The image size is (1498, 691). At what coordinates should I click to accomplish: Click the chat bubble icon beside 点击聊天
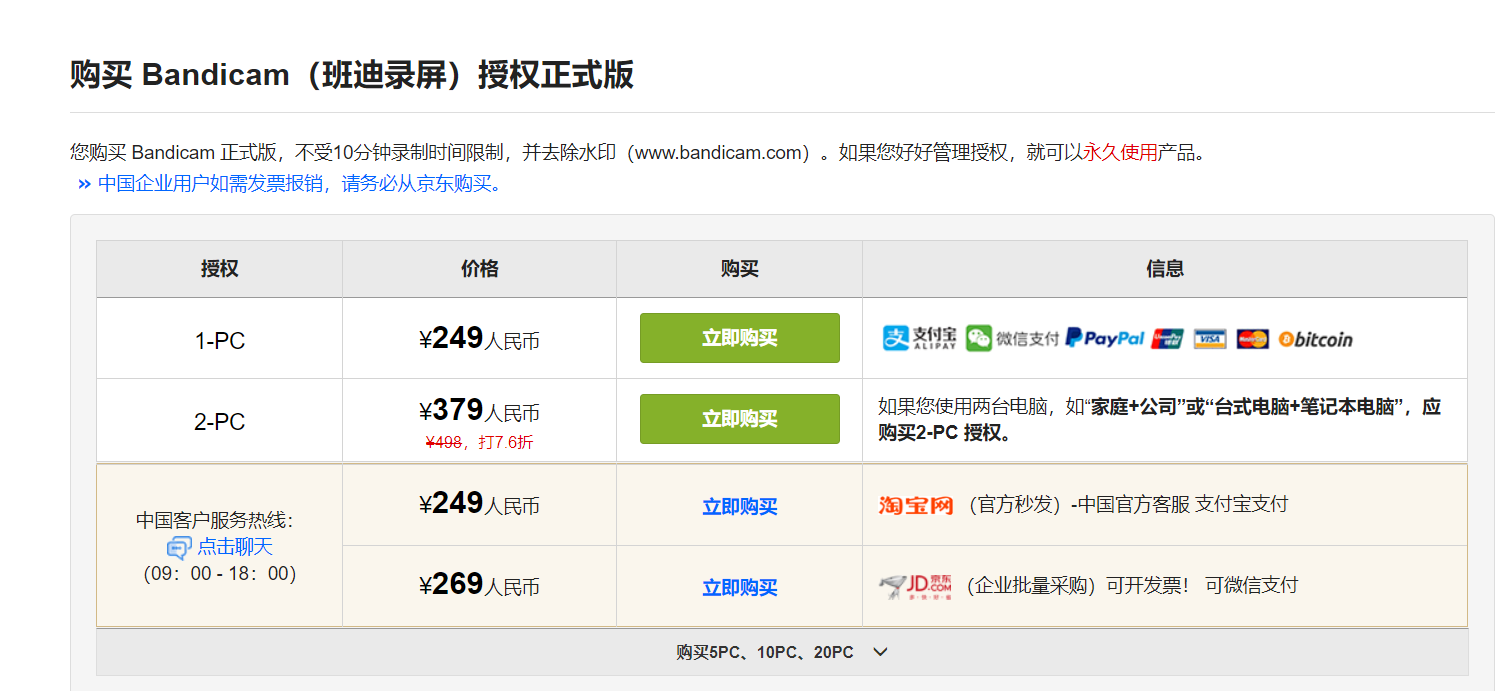179,547
